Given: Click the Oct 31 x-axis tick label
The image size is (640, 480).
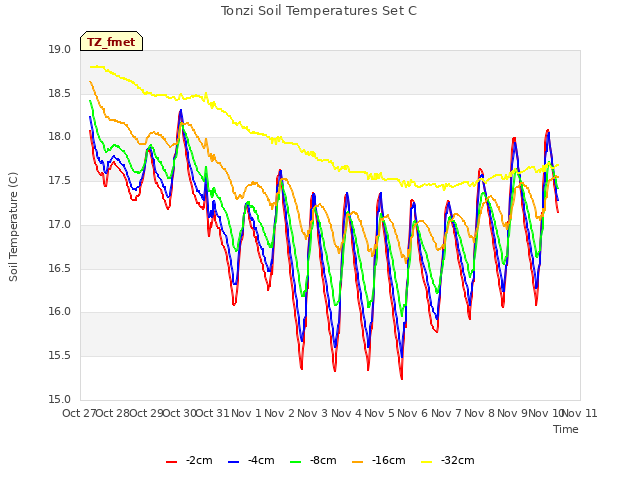Looking at the screenshot, I should tap(213, 413).
